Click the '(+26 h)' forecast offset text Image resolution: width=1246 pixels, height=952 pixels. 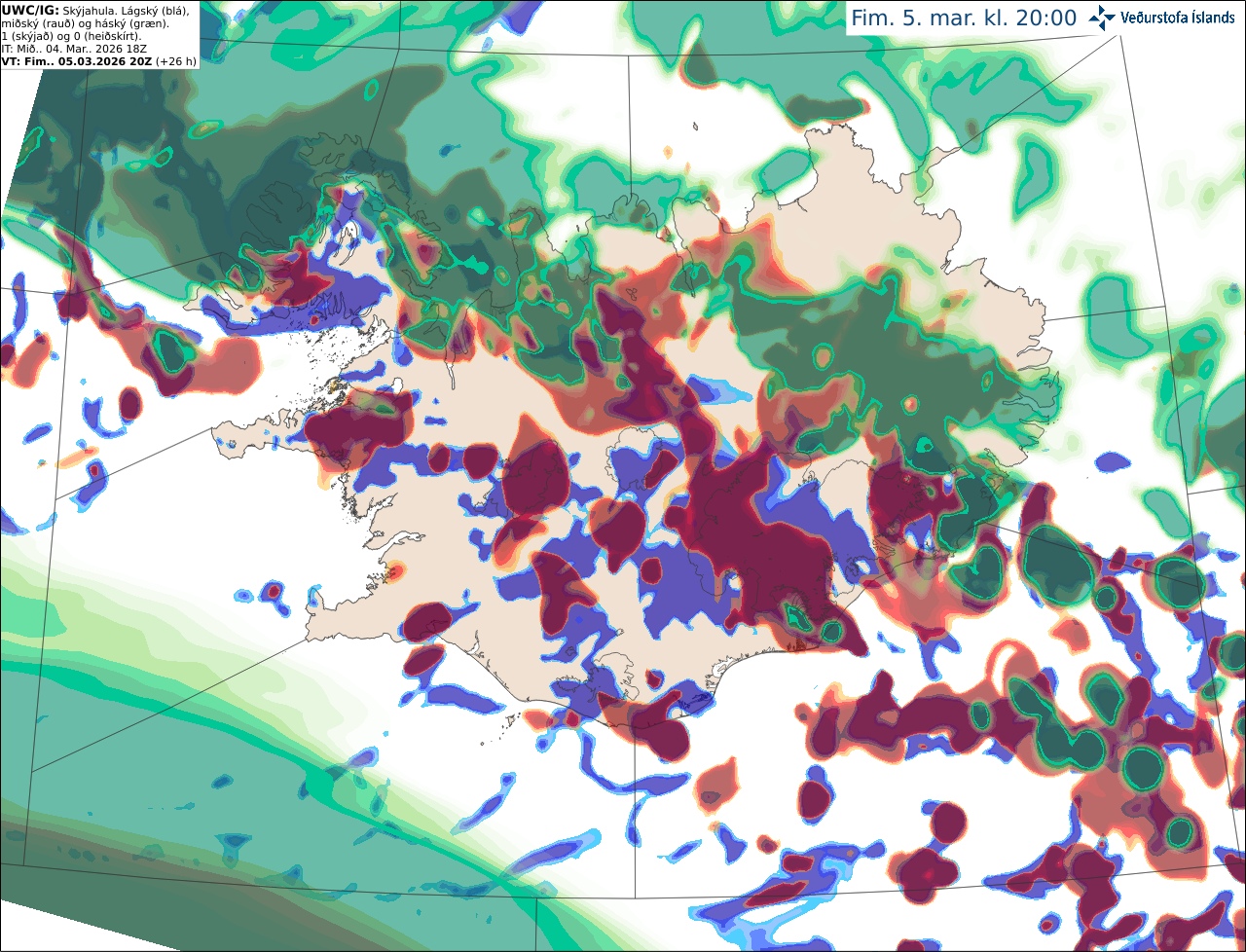coord(176,61)
